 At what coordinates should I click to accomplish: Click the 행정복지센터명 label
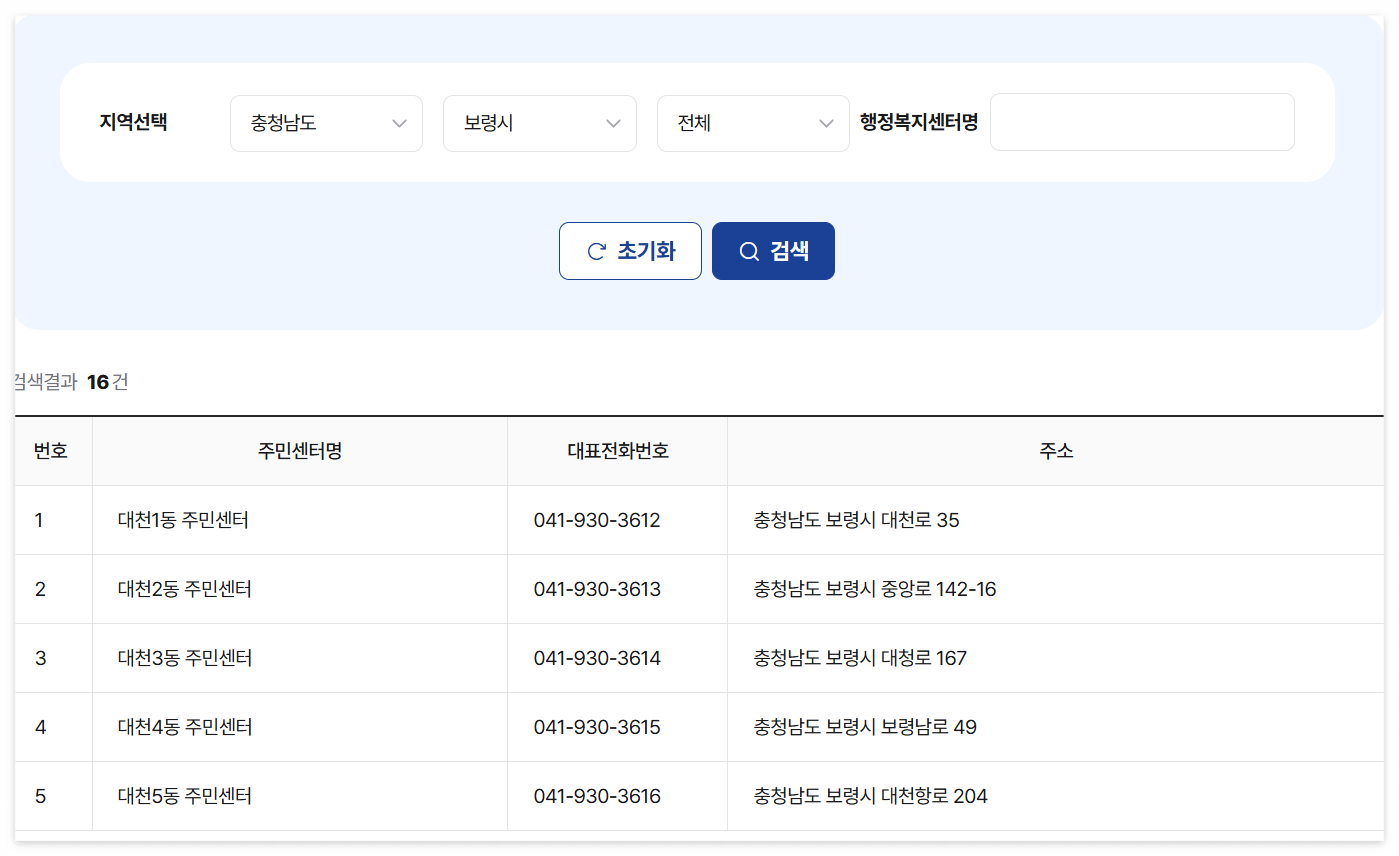tap(919, 122)
